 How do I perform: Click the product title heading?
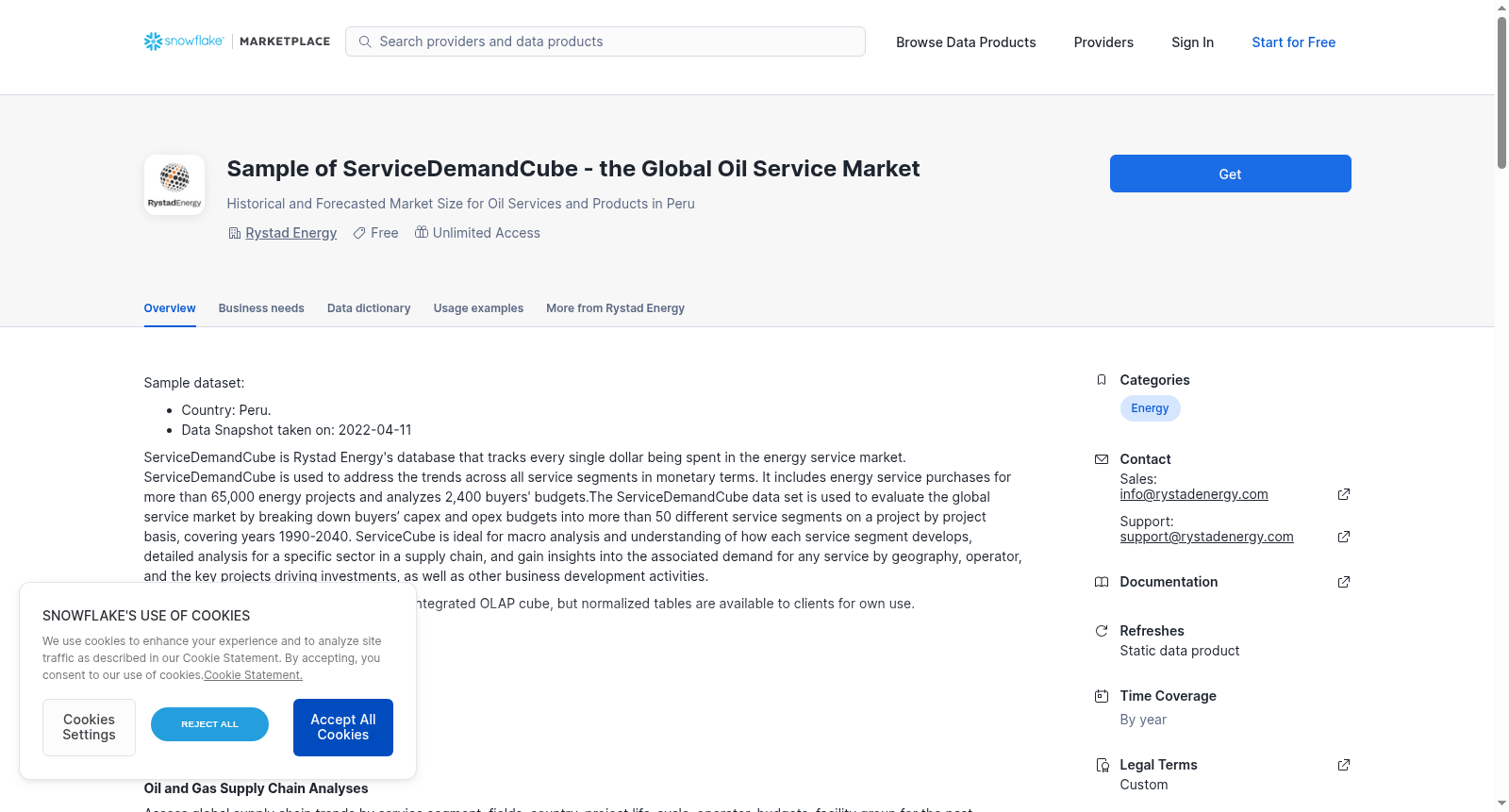[573, 169]
